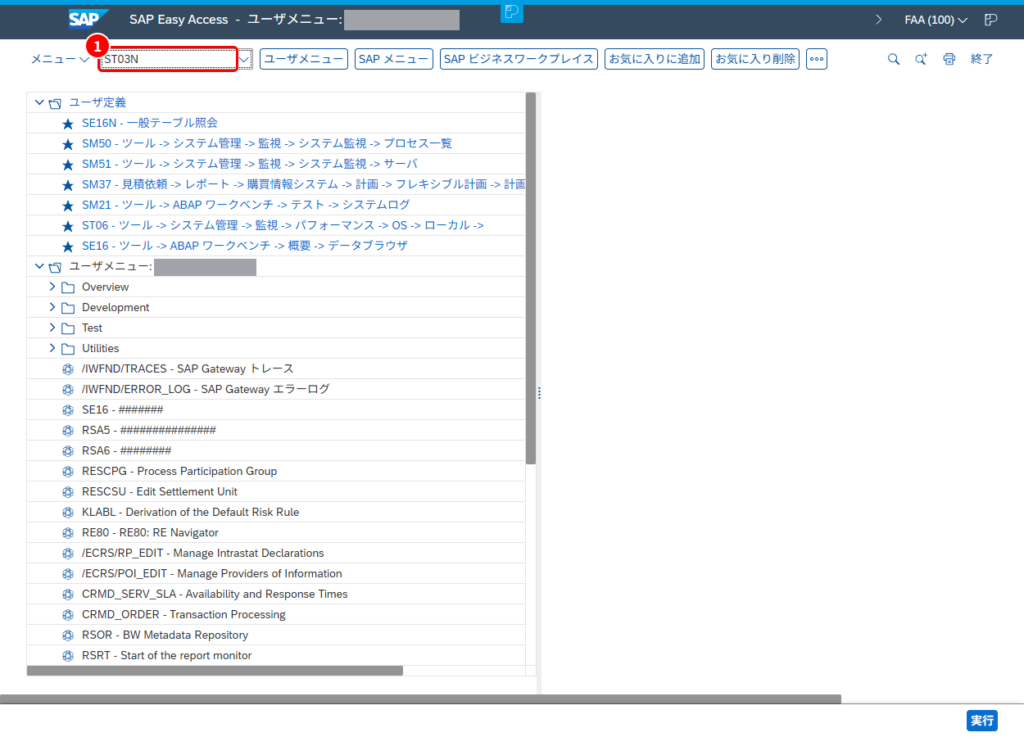Open the FAA (100) system dropdown
Screen dimensions: 1024x737
click(936, 20)
